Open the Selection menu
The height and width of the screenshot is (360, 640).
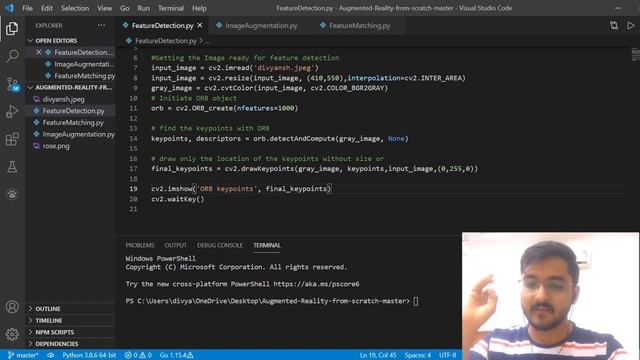[x=75, y=8]
